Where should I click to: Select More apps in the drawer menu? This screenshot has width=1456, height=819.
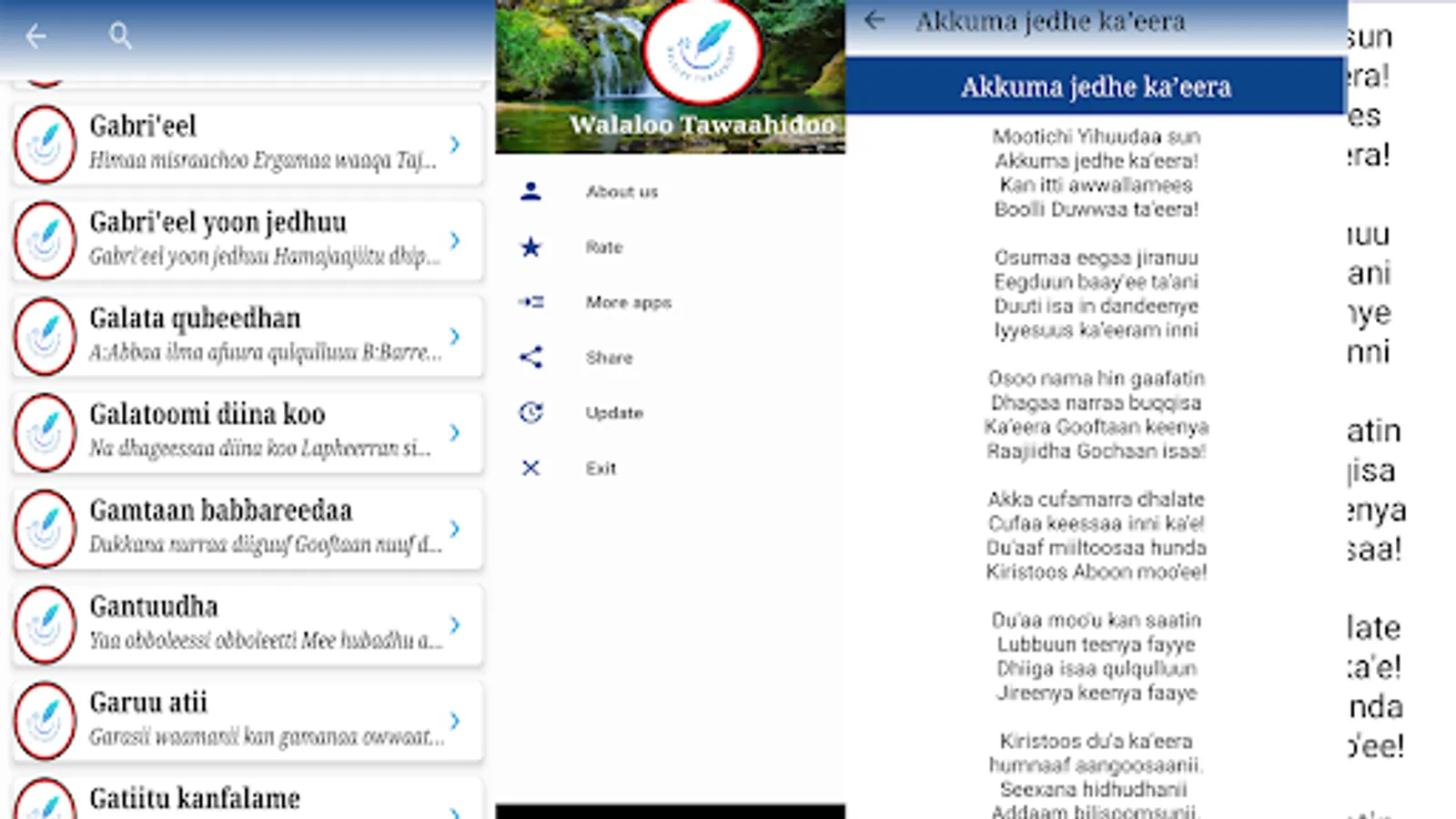tap(629, 302)
